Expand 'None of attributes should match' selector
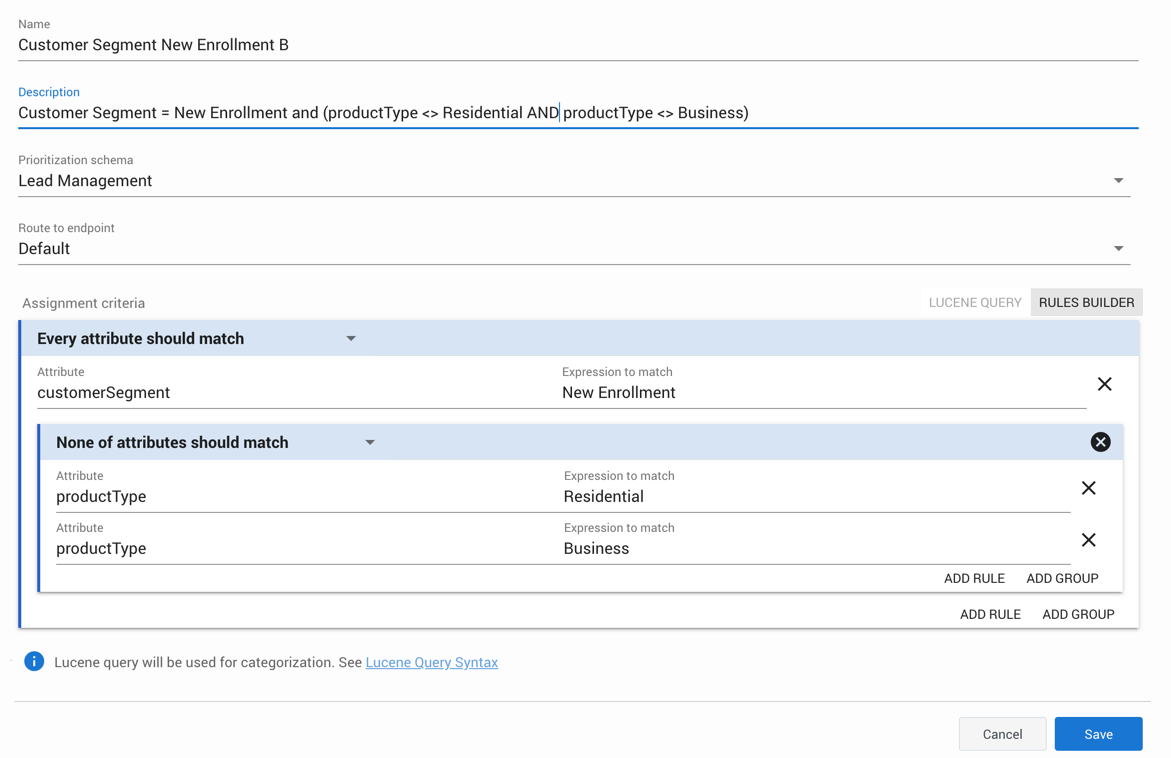Viewport: 1171px width, 758px height. (x=370, y=443)
